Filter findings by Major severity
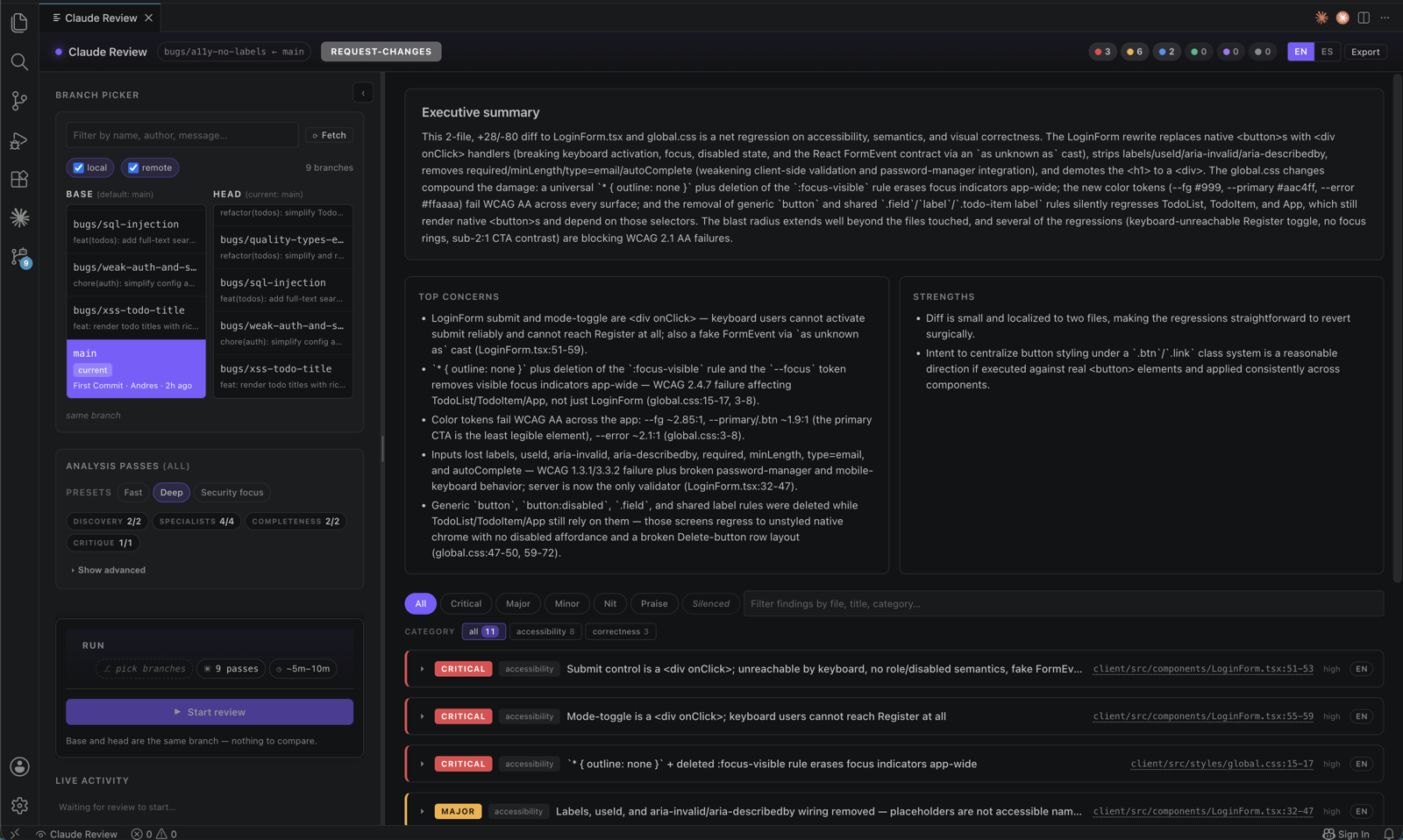The image size is (1403, 840). click(518, 604)
